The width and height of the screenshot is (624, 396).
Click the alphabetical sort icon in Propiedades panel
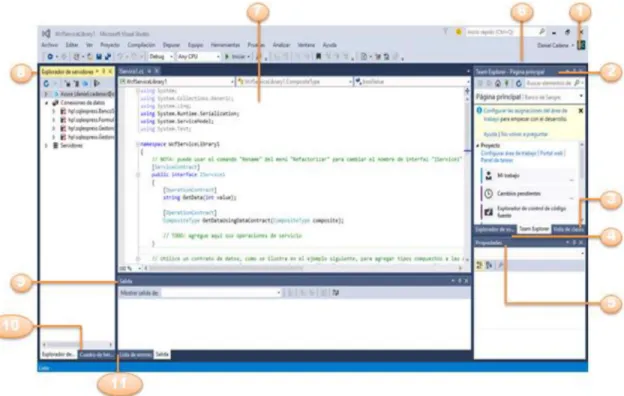(489, 265)
